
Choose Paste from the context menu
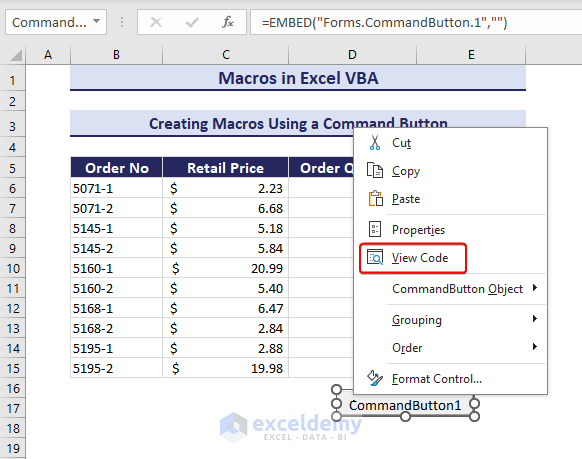450,199
